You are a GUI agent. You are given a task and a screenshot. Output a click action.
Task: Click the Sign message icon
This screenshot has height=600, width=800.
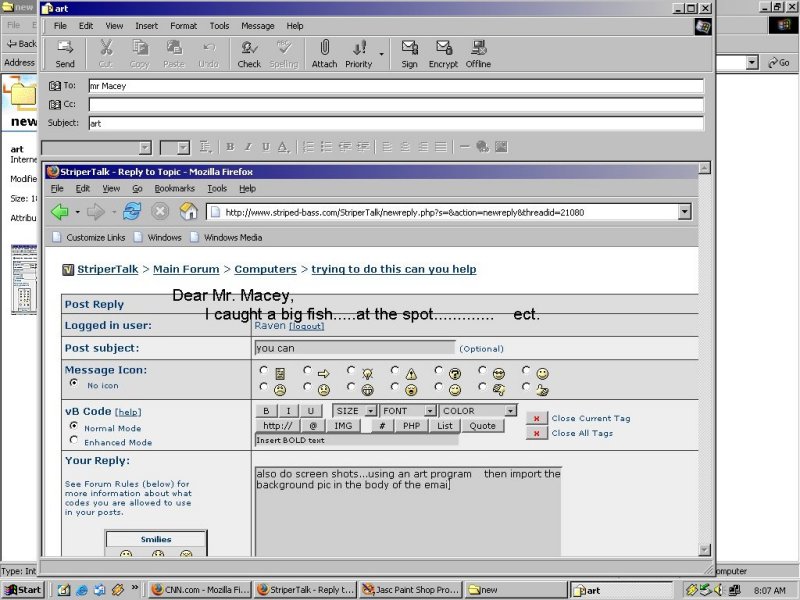click(409, 53)
